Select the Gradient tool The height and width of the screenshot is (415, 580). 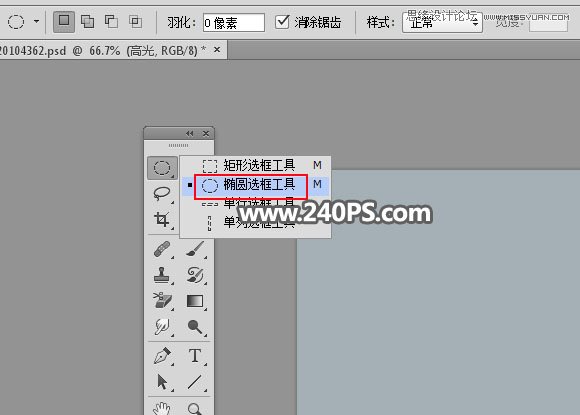[x=195, y=301]
